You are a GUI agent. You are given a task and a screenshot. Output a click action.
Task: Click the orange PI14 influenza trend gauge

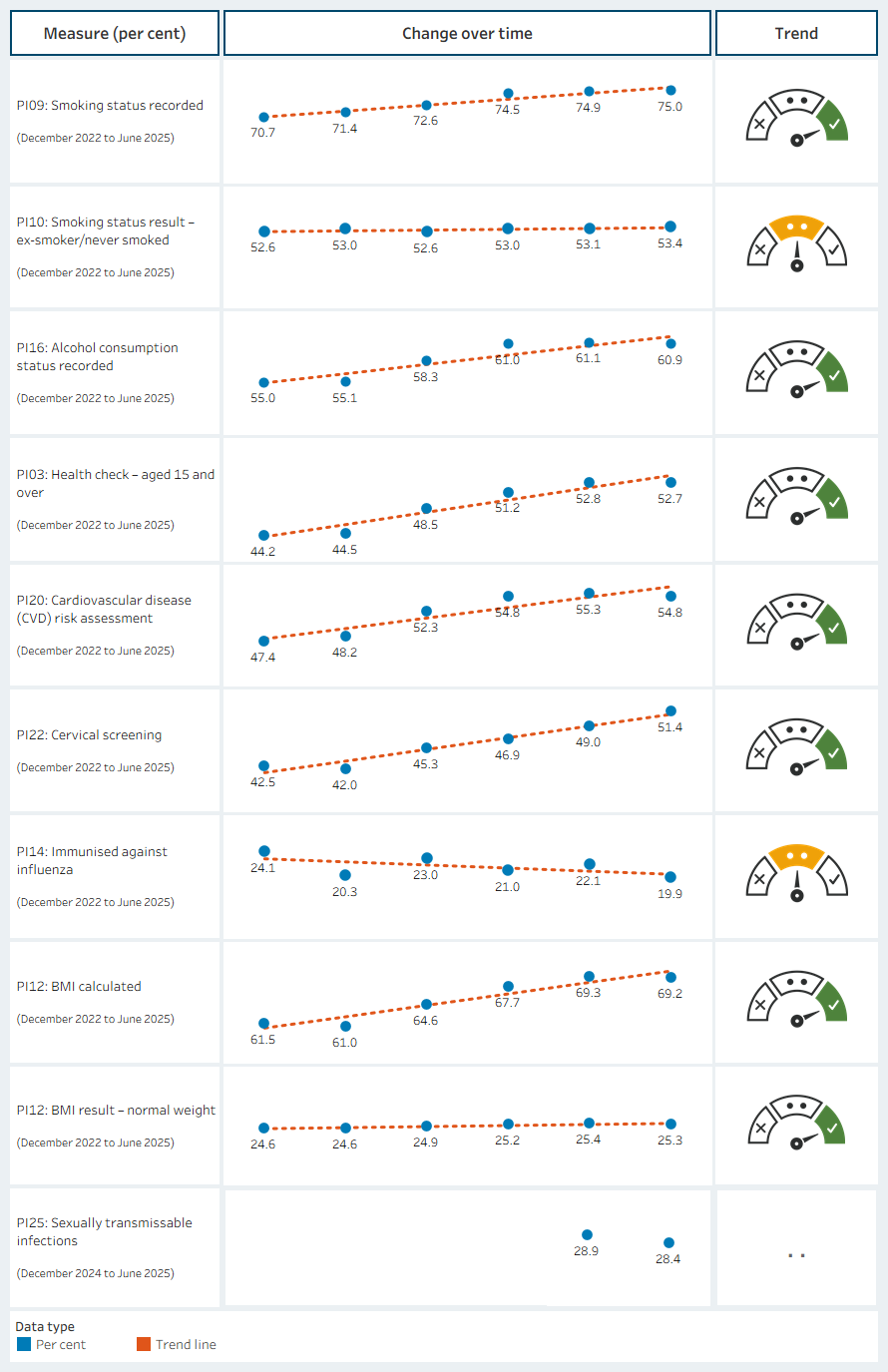pos(796,874)
